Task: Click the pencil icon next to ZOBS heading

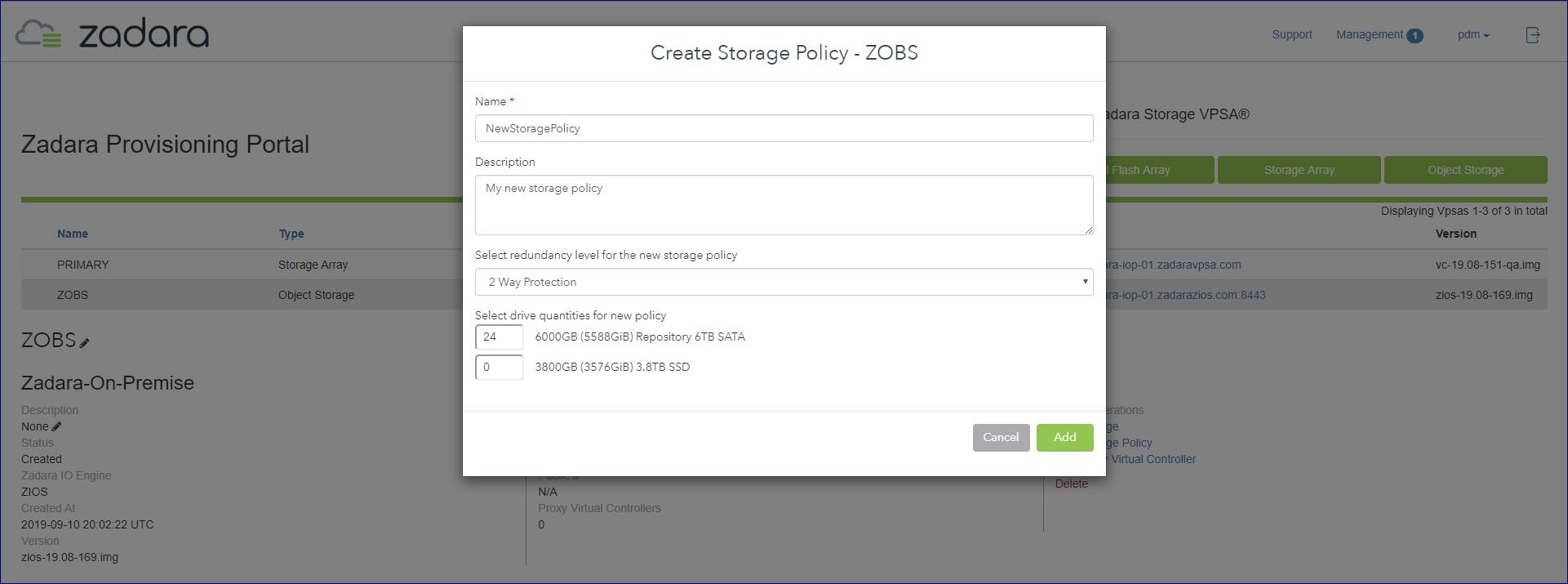Action: pos(85,343)
